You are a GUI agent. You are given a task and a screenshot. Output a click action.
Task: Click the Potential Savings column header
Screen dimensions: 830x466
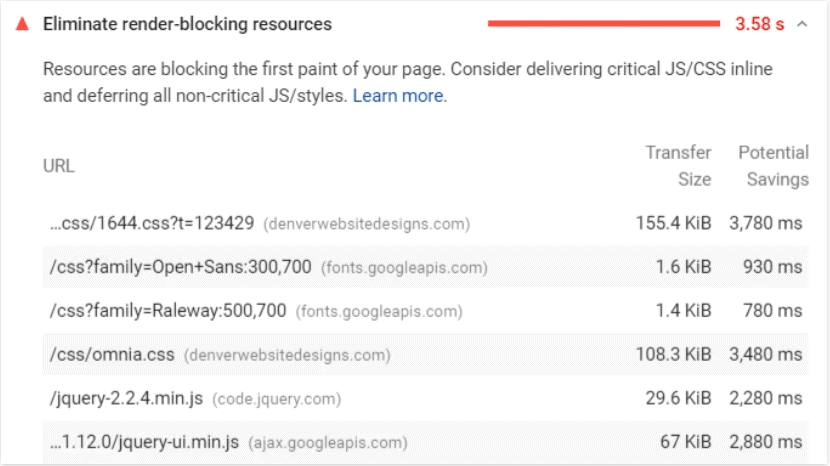pos(773,166)
